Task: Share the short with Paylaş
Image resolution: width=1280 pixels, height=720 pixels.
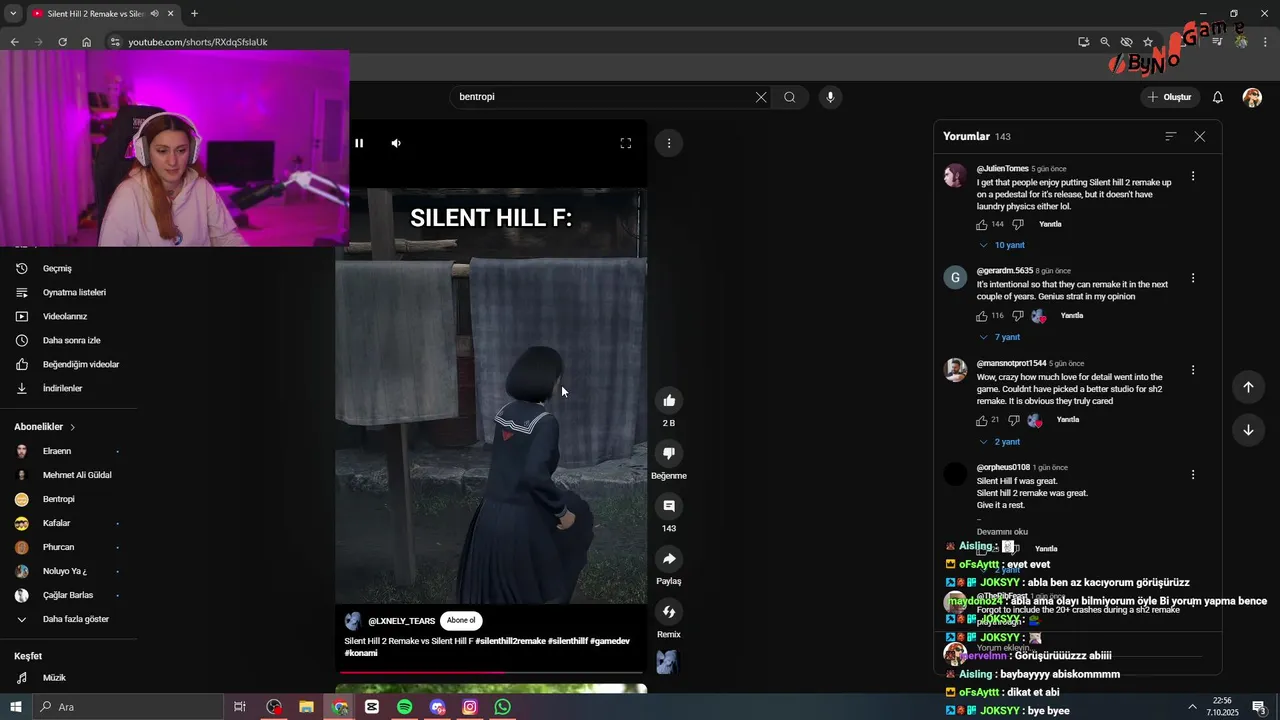Action: pos(669,559)
